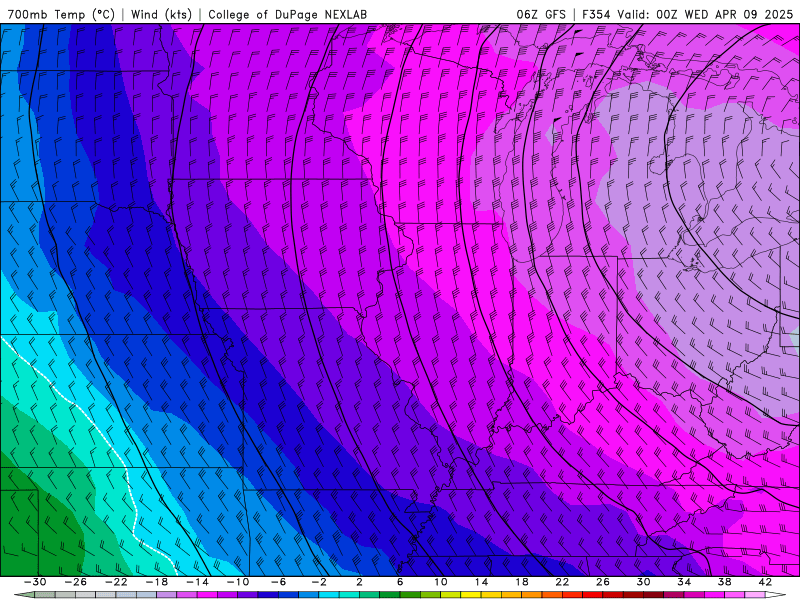800x600 pixels.
Task: Click the -6 legend value
Action: [x=279, y=582]
